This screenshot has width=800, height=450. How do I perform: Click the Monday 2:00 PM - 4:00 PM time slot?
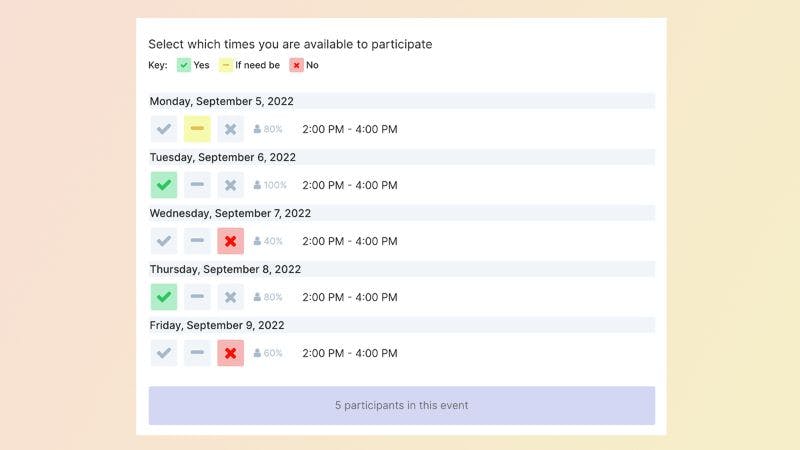point(349,129)
